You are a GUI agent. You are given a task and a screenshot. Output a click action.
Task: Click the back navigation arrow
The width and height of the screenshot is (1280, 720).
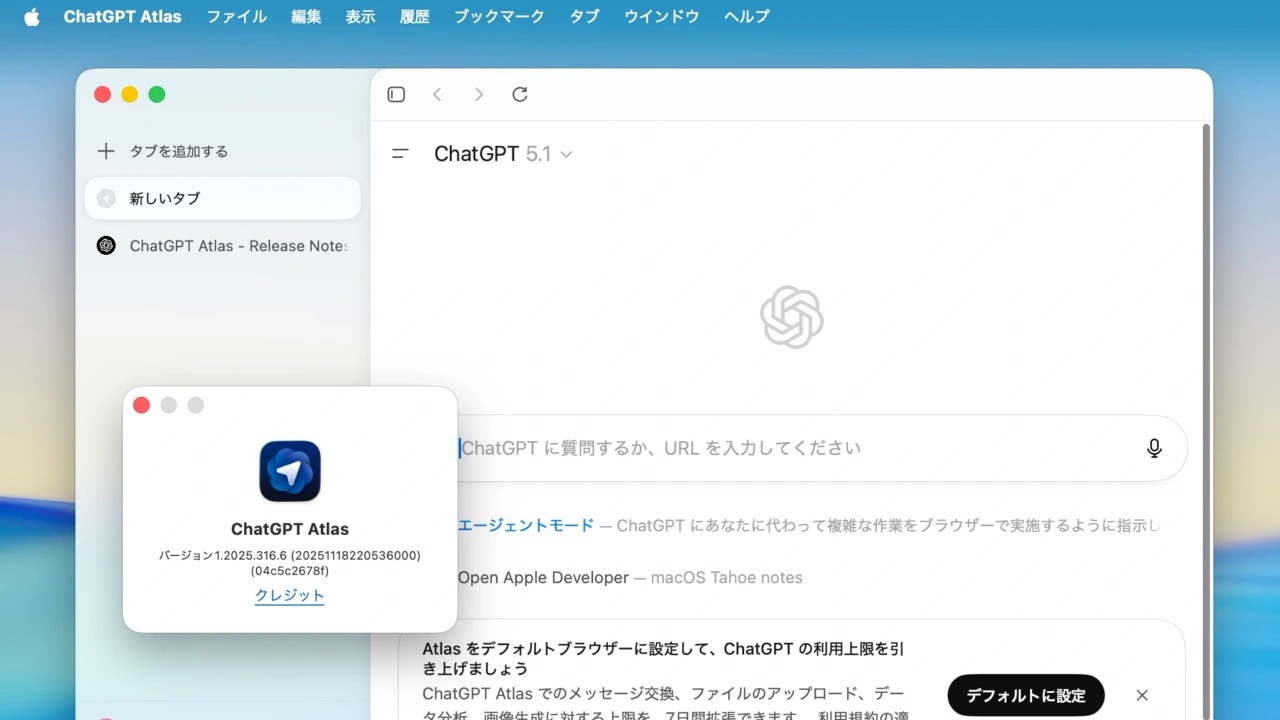coord(437,94)
